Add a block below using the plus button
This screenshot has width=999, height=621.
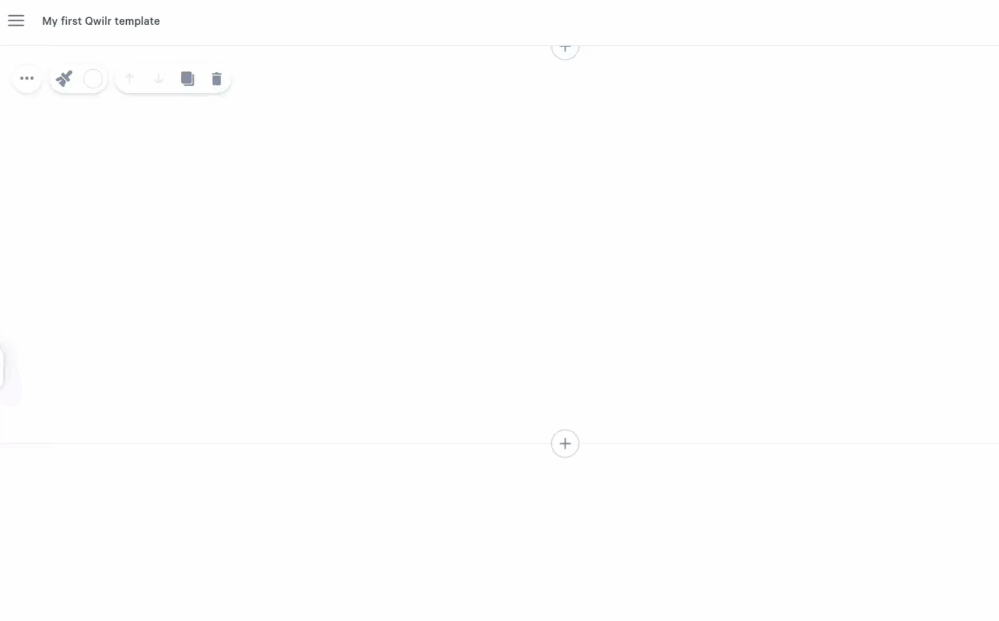[565, 443]
